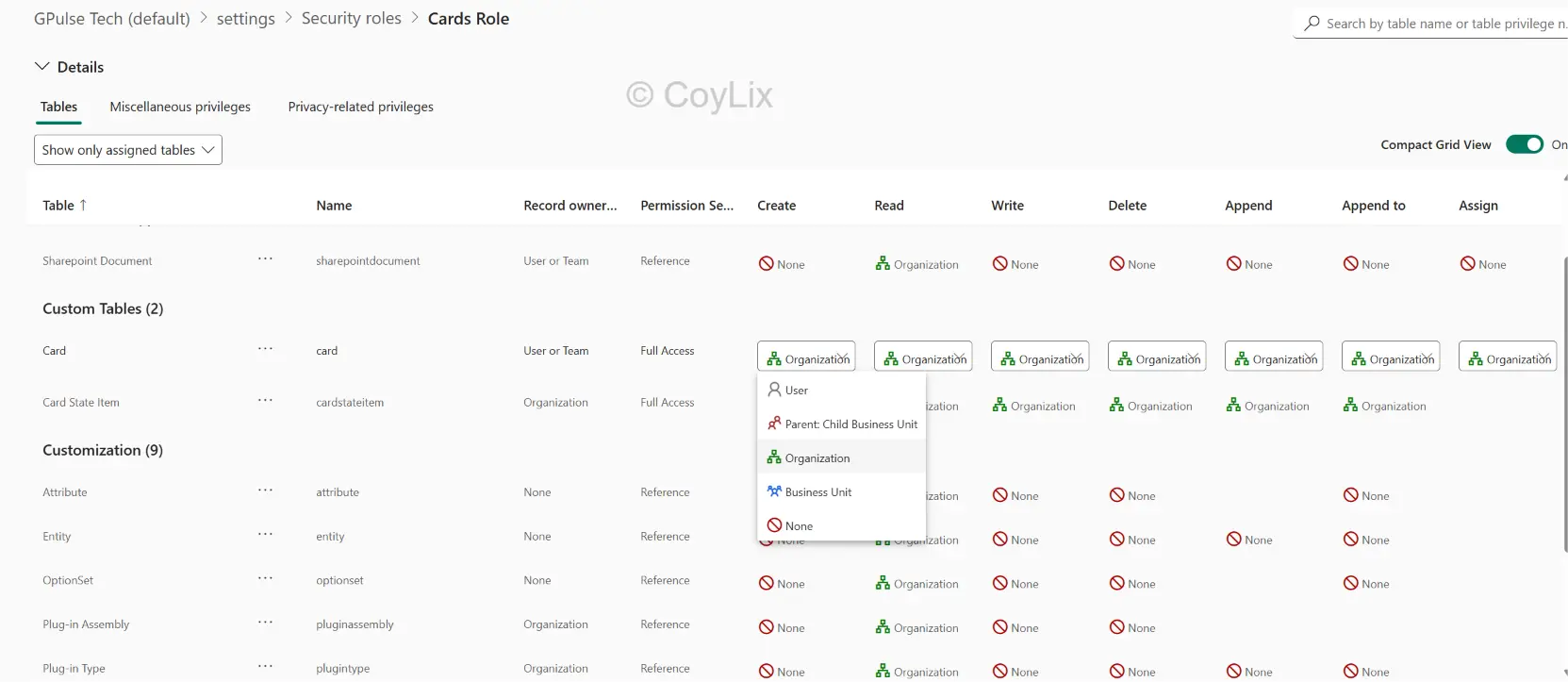This screenshot has height=682, width=1568.
Task: Click the Custom Tables (2) group header
Action: [x=103, y=308]
